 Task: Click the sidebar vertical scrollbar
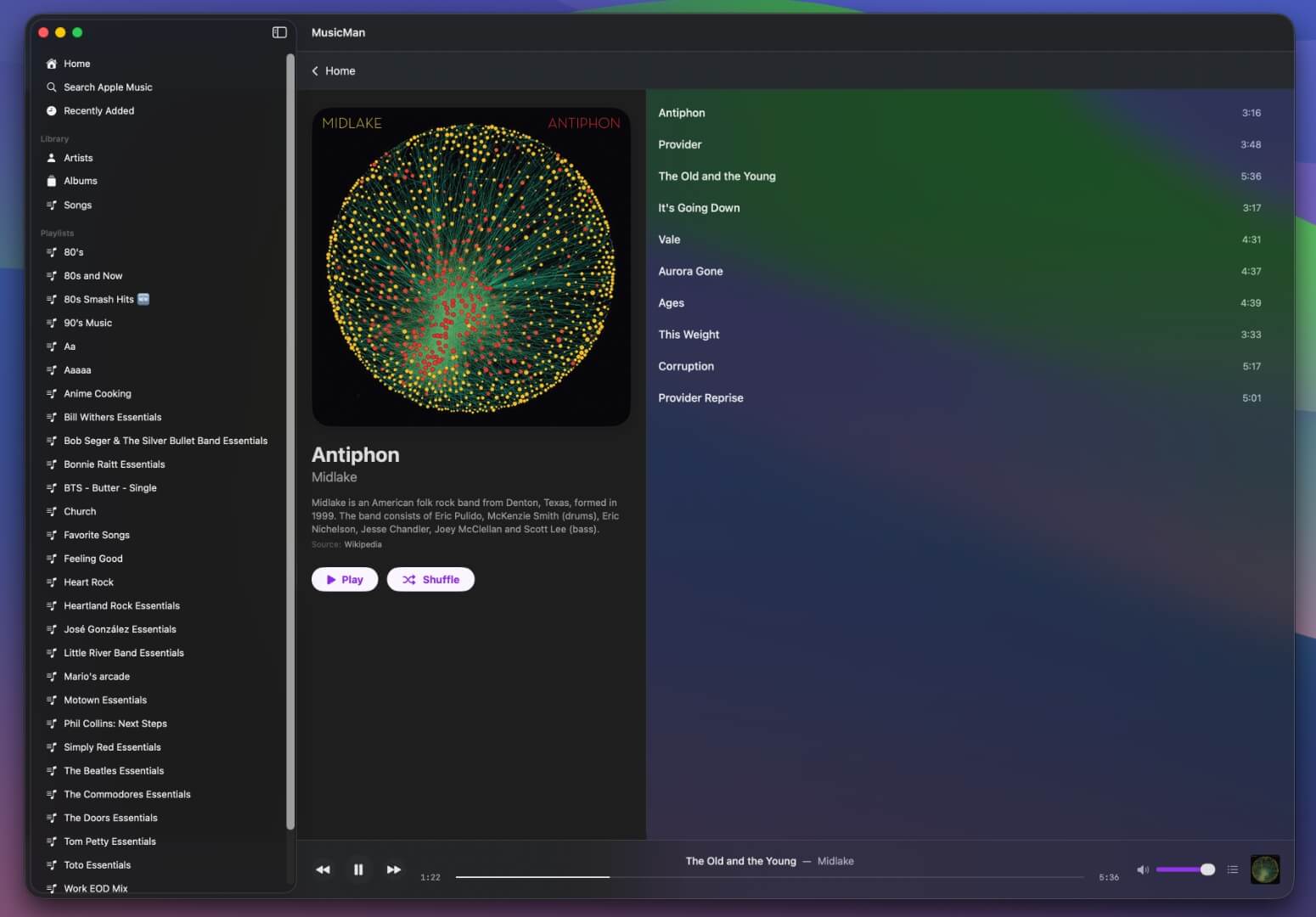(290, 442)
